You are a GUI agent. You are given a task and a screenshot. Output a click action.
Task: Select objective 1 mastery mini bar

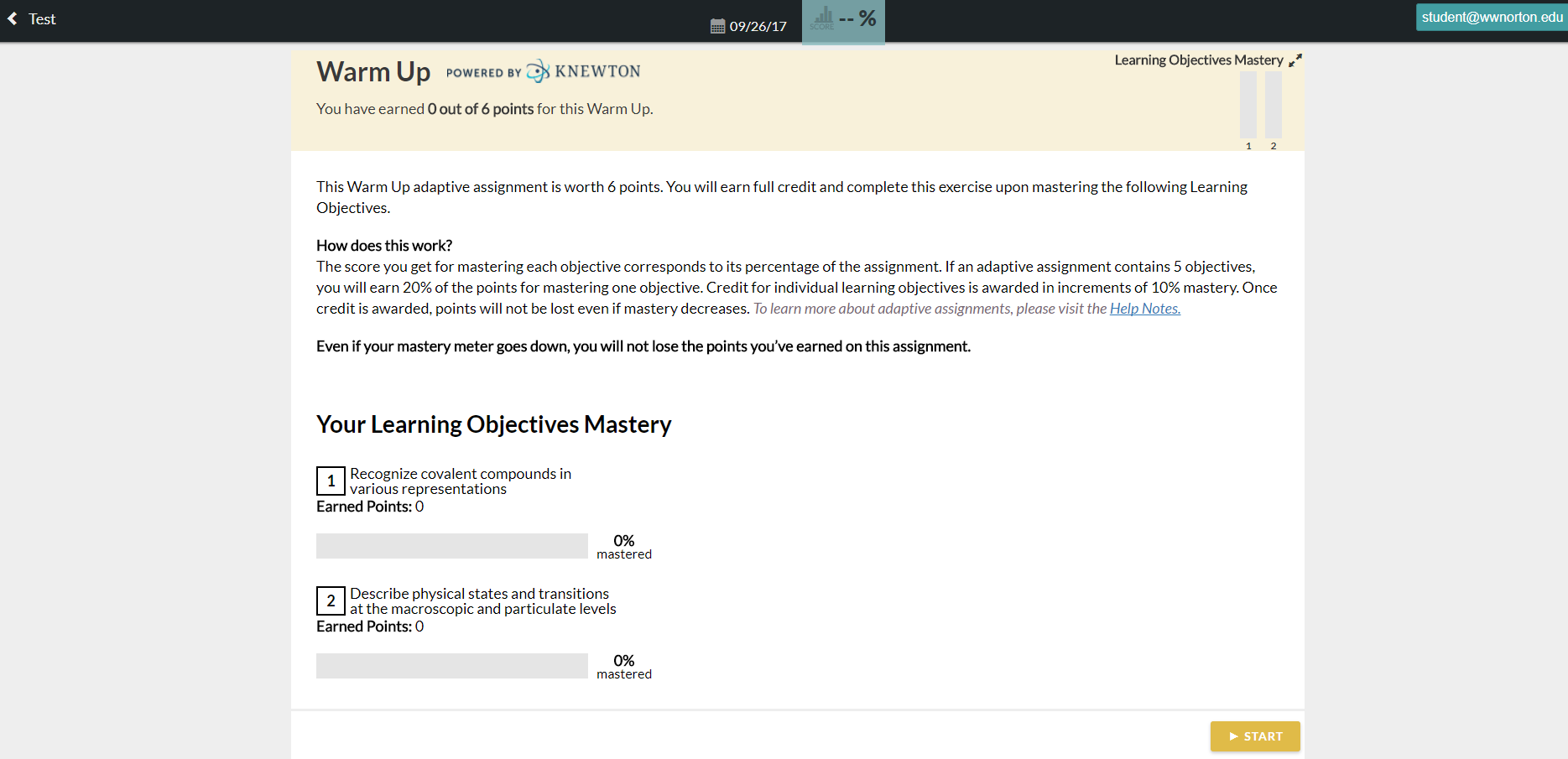tap(1248, 105)
